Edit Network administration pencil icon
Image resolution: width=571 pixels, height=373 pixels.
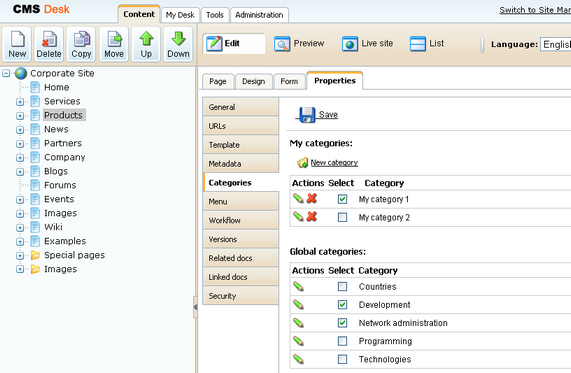pos(298,323)
